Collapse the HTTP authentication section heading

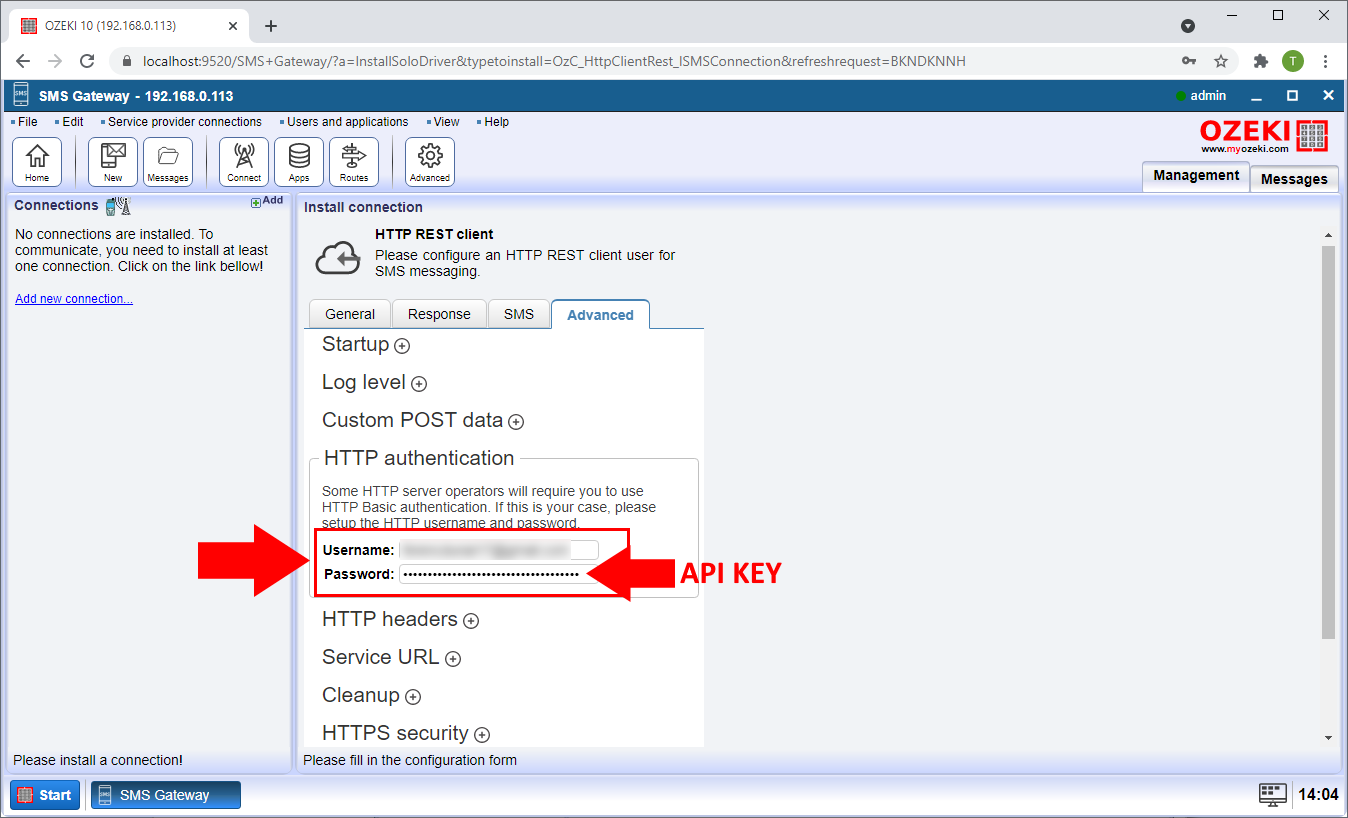pyautogui.click(x=419, y=458)
